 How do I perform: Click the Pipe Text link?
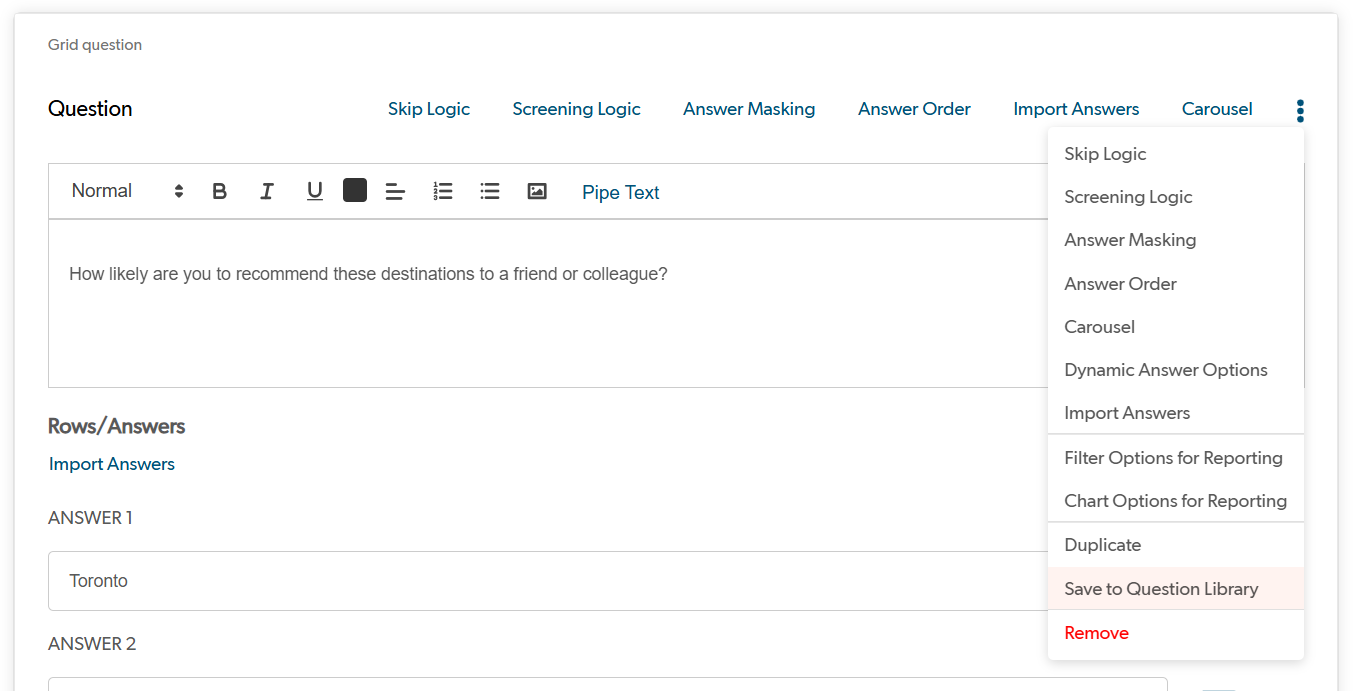[x=620, y=192]
